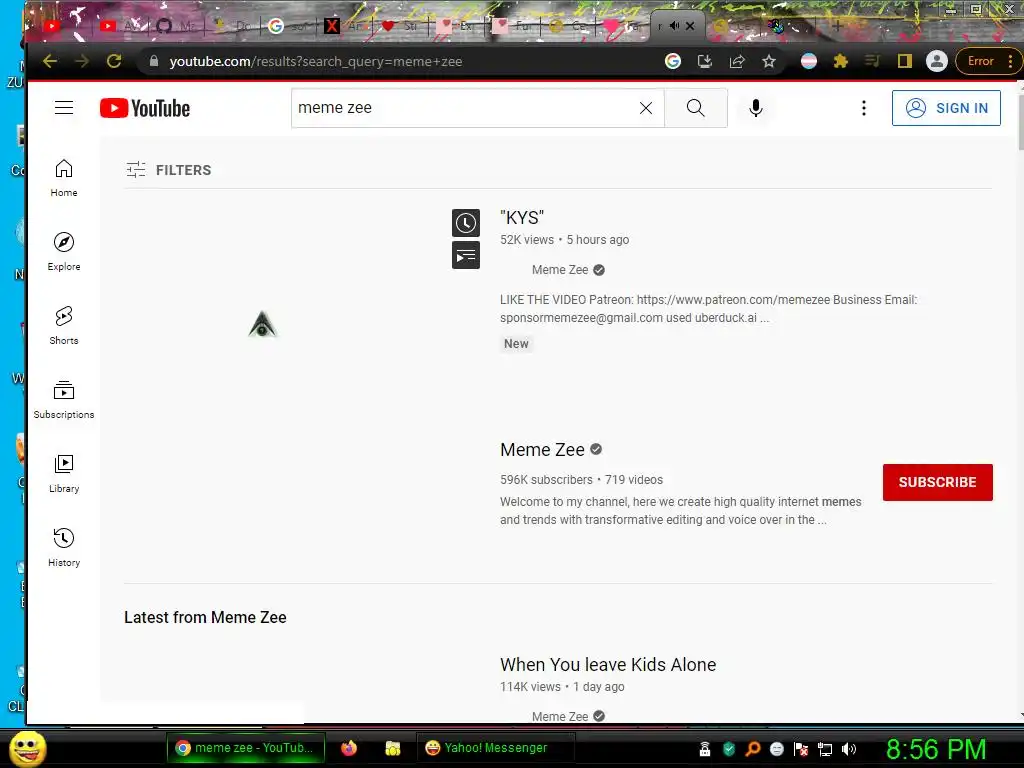This screenshot has height=768, width=1024.
Task: Toggle the browser side panel
Action: tap(904, 61)
